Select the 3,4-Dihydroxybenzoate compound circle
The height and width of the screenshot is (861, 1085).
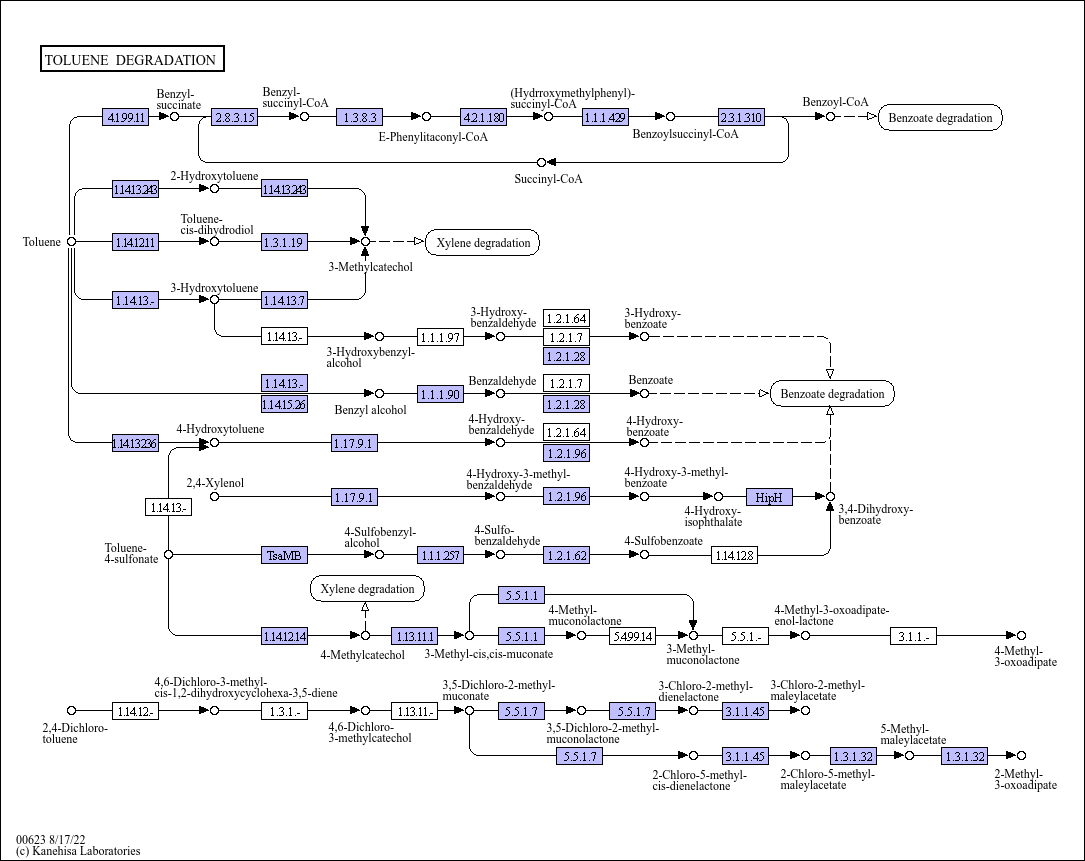tap(830, 496)
